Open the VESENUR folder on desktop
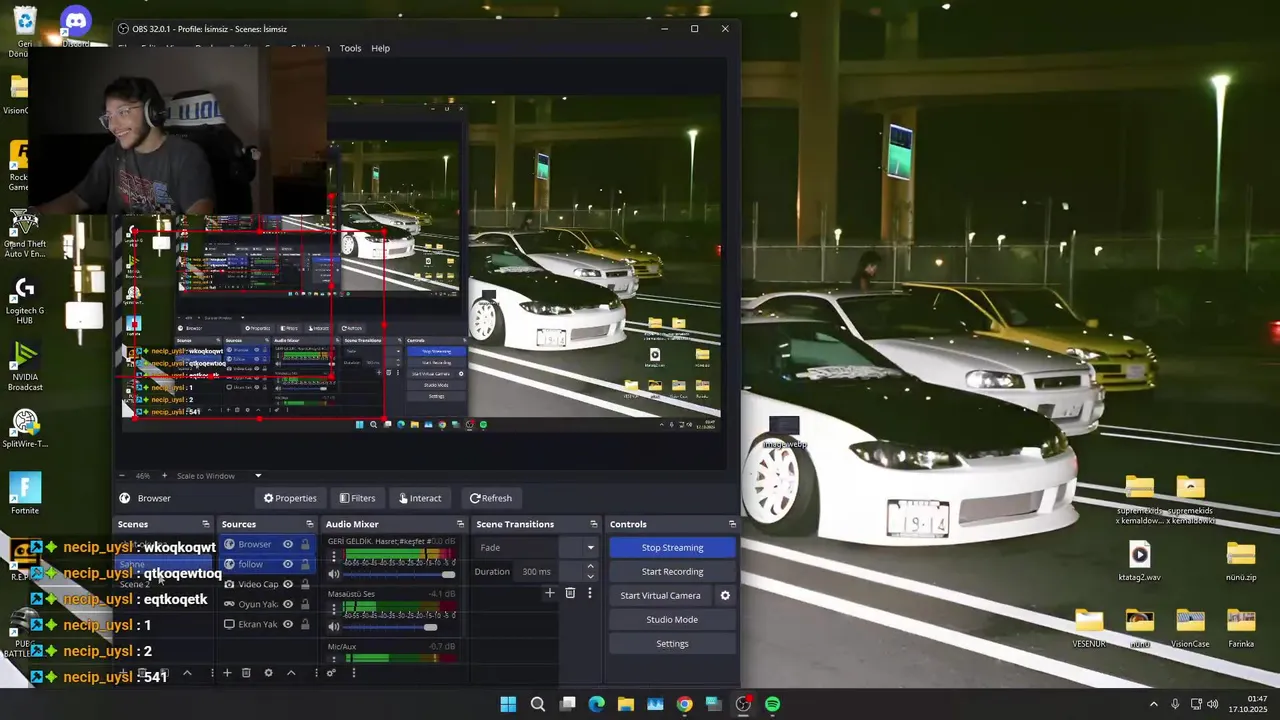Screen dimensions: 1280x720 (1089, 628)
